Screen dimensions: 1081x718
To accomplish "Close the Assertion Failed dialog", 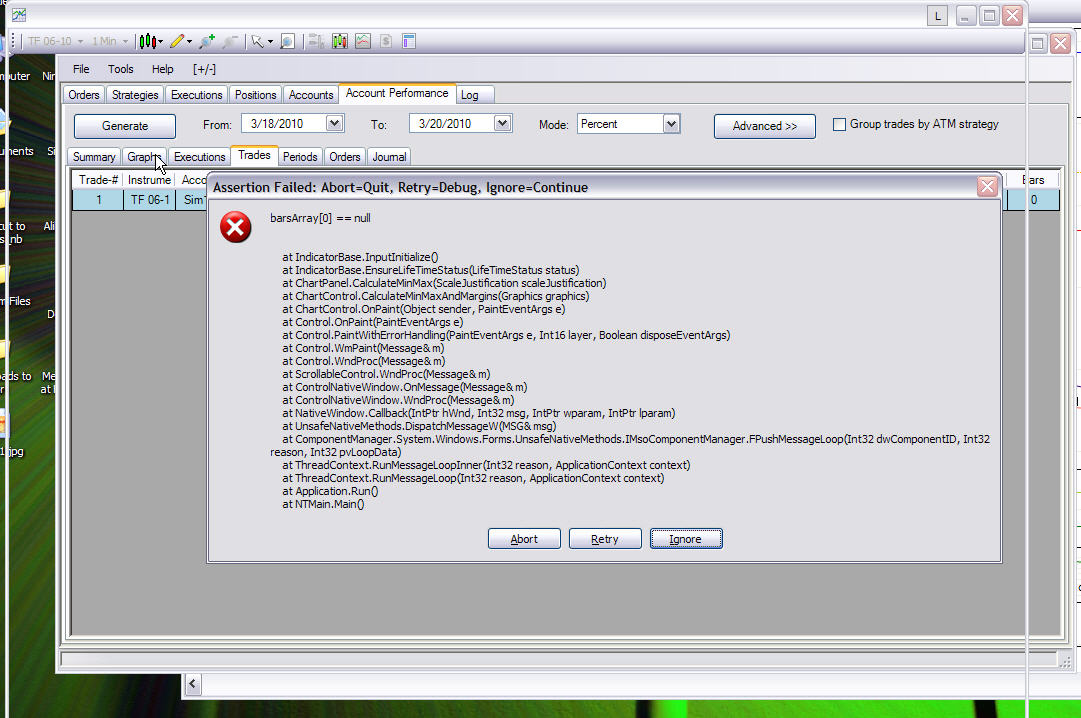I will point(987,187).
